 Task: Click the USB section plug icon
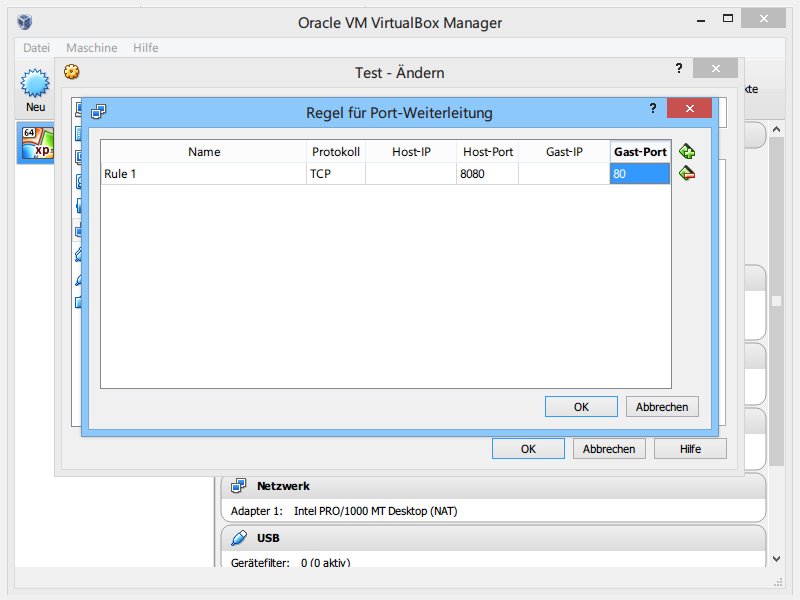point(238,538)
